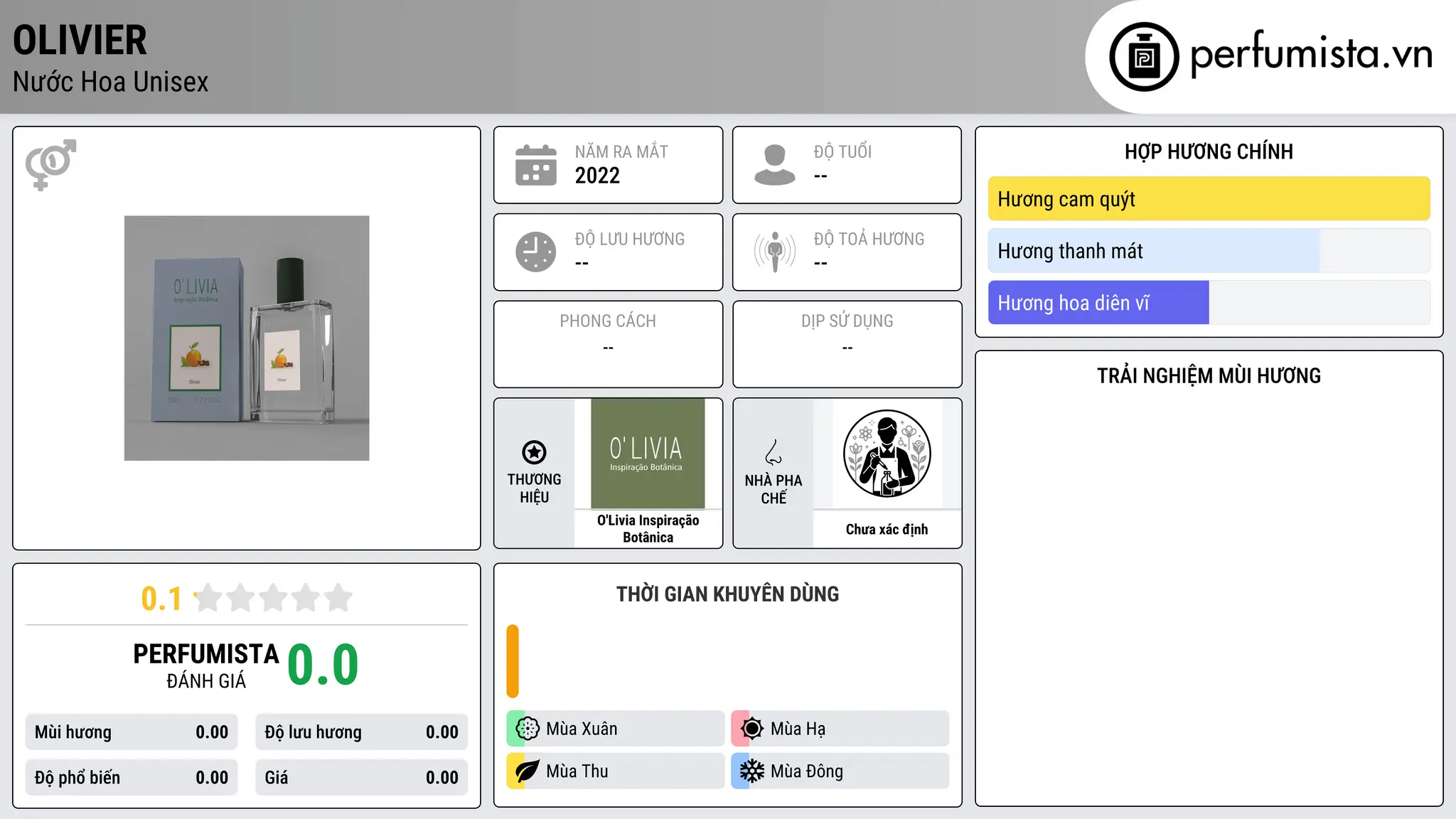Click the HỢP HƯƠNG CHÍNH heading
Screen dimensions: 1456x819
pos(1209,151)
